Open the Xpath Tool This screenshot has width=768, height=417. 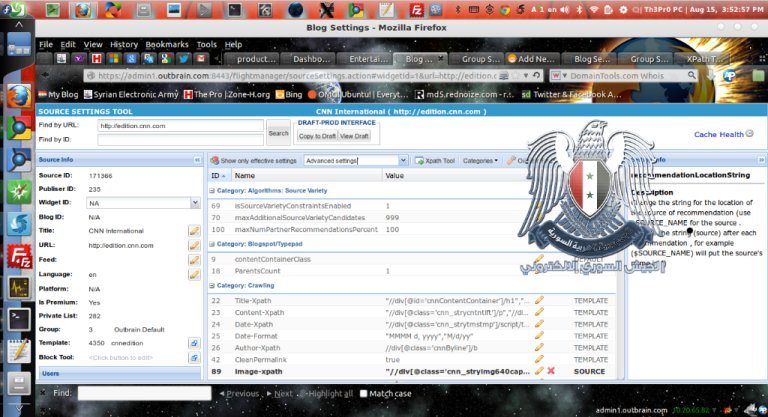point(435,160)
